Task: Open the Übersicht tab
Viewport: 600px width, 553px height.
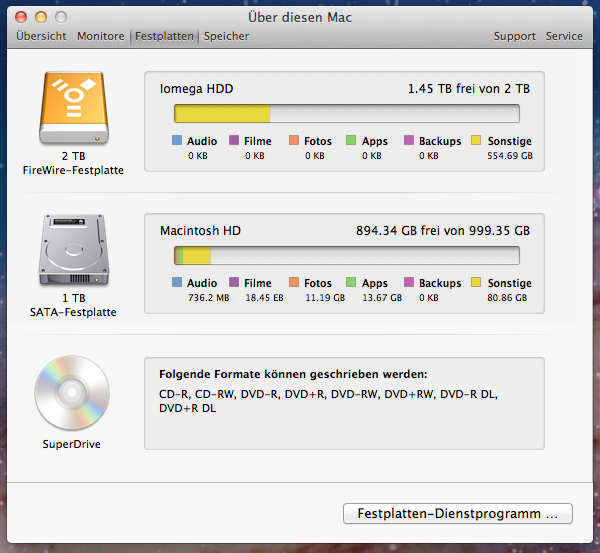Action: 41,36
